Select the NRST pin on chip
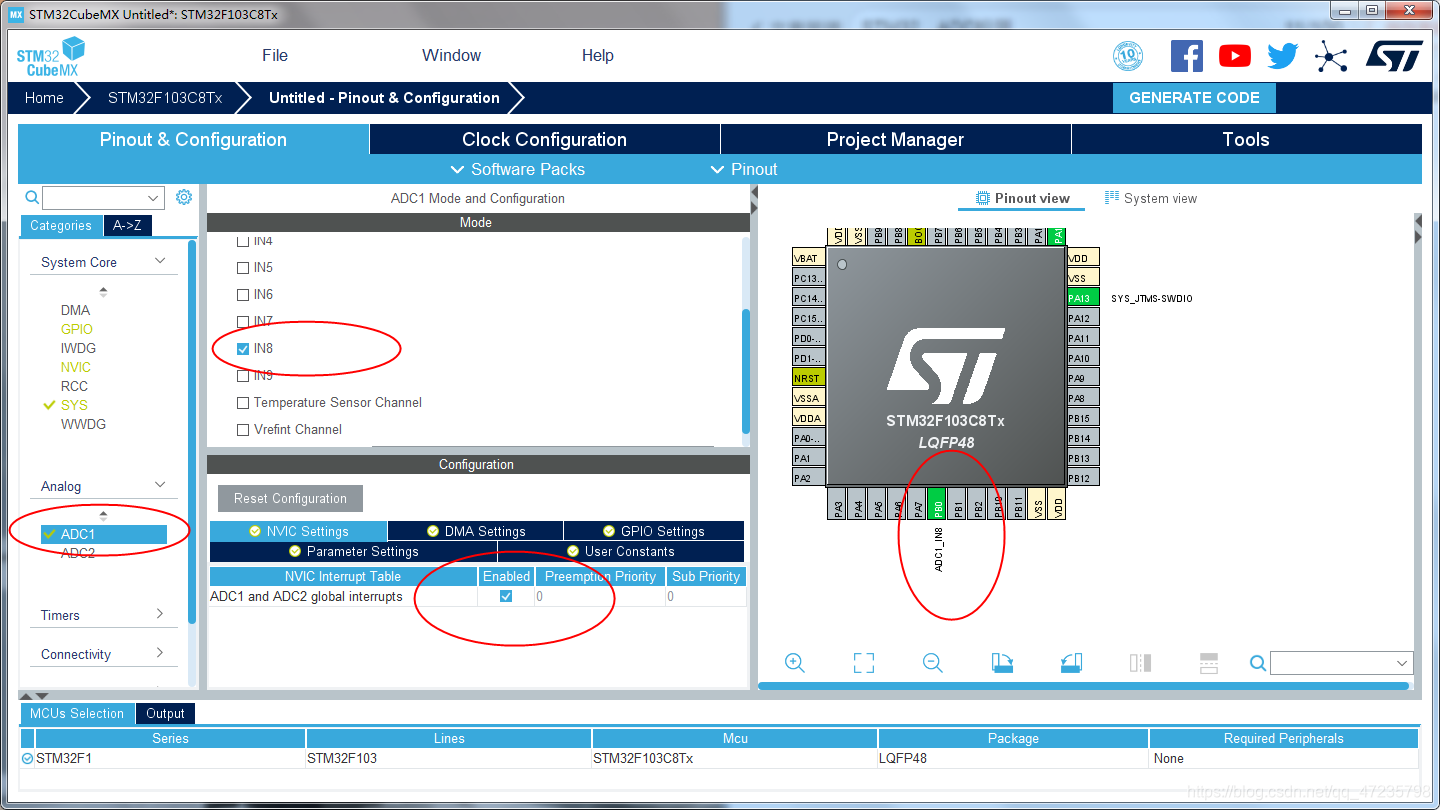Image resolution: width=1440 pixels, height=810 pixels. click(809, 378)
